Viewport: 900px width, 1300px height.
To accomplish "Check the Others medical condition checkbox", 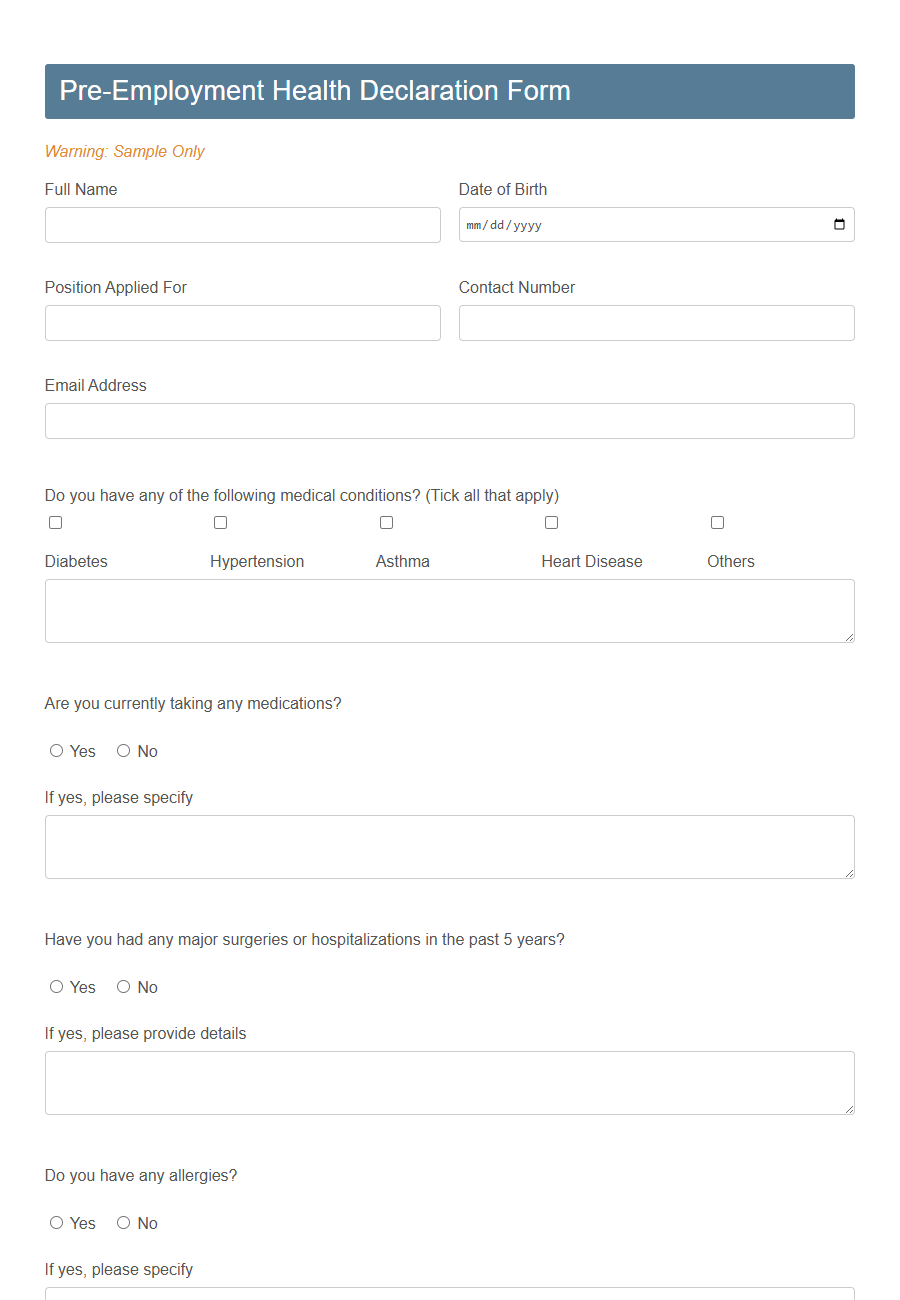I will [717, 522].
